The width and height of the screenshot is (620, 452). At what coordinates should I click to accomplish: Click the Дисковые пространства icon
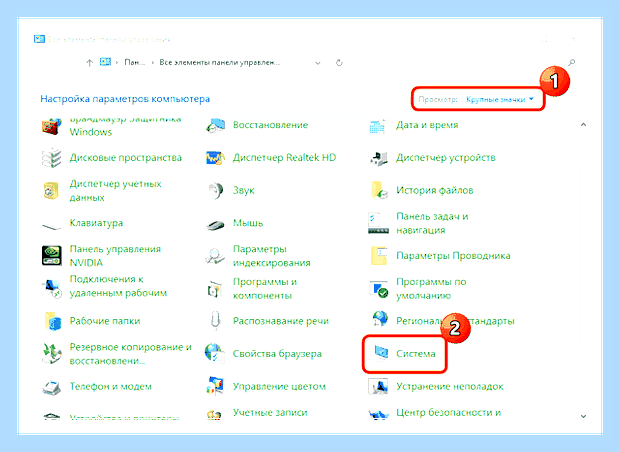click(x=51, y=158)
